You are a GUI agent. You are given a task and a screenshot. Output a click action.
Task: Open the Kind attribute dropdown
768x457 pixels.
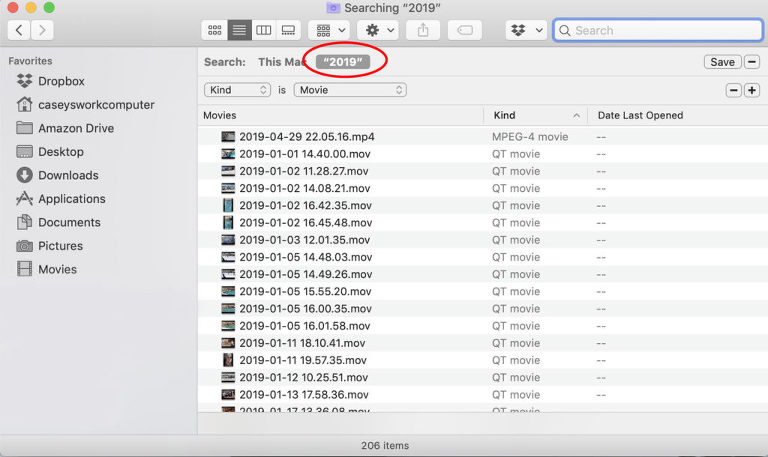pyautogui.click(x=238, y=90)
